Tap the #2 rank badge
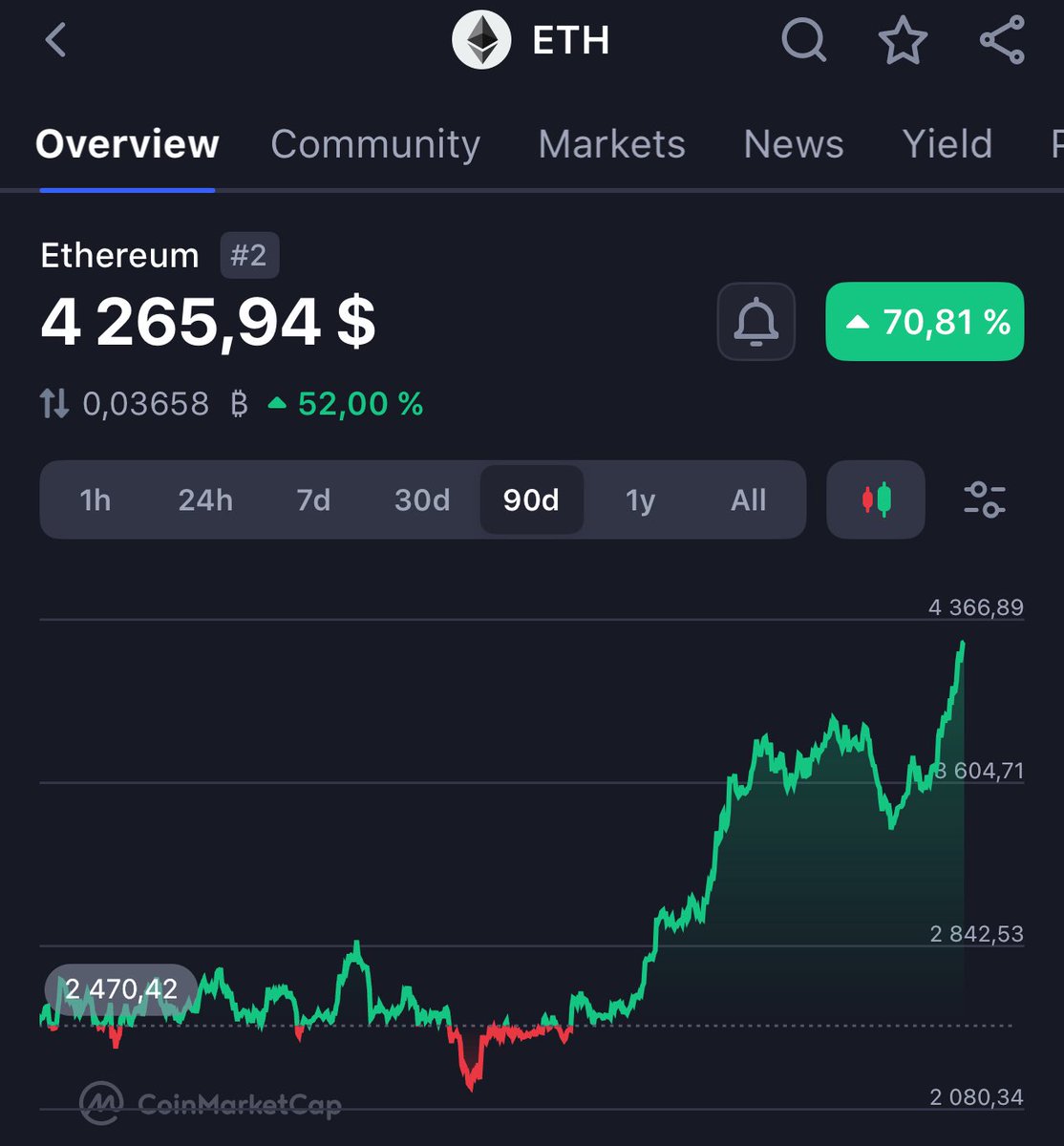1064x1146 pixels. (249, 256)
